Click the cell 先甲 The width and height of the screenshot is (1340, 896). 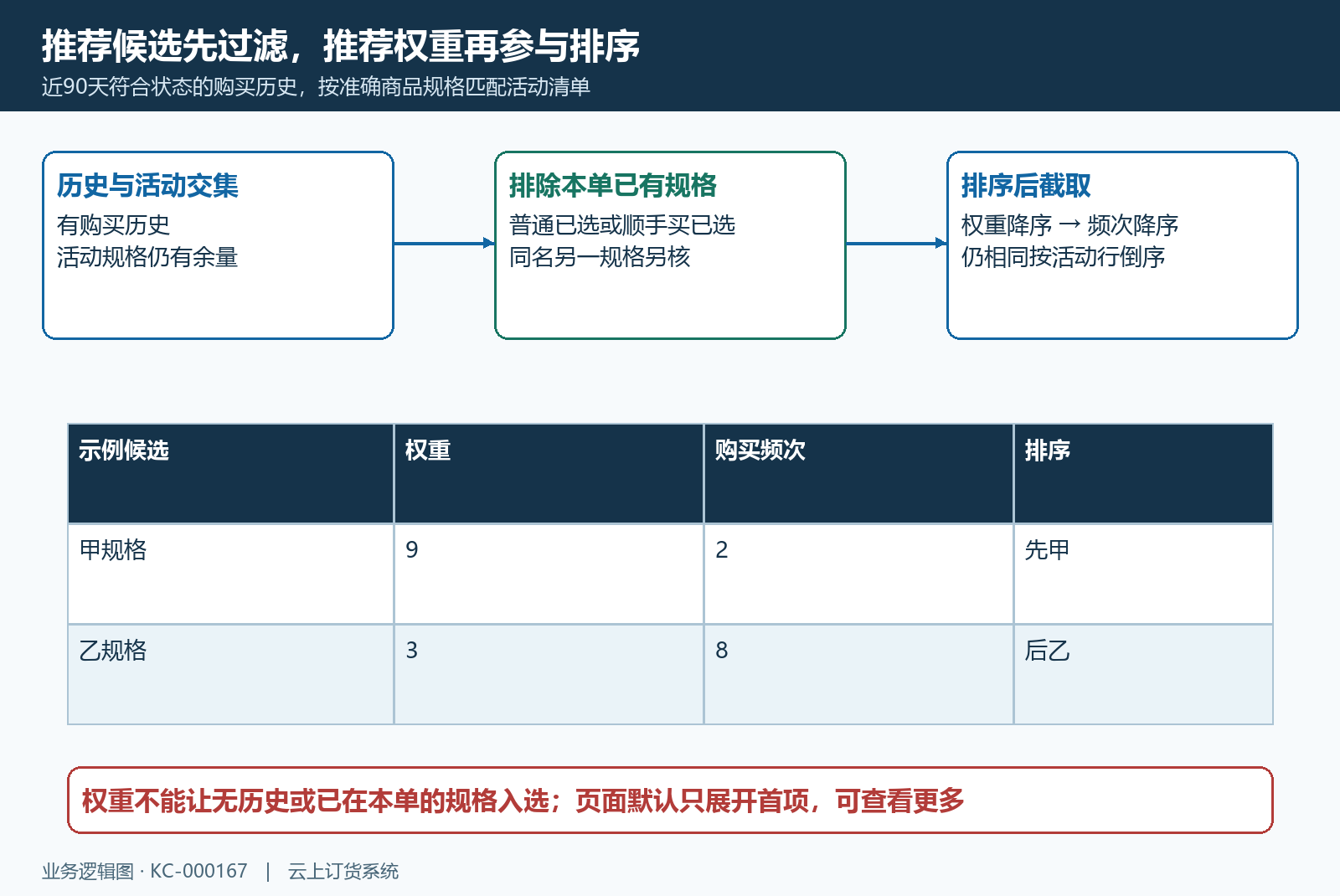pyautogui.click(x=1143, y=574)
